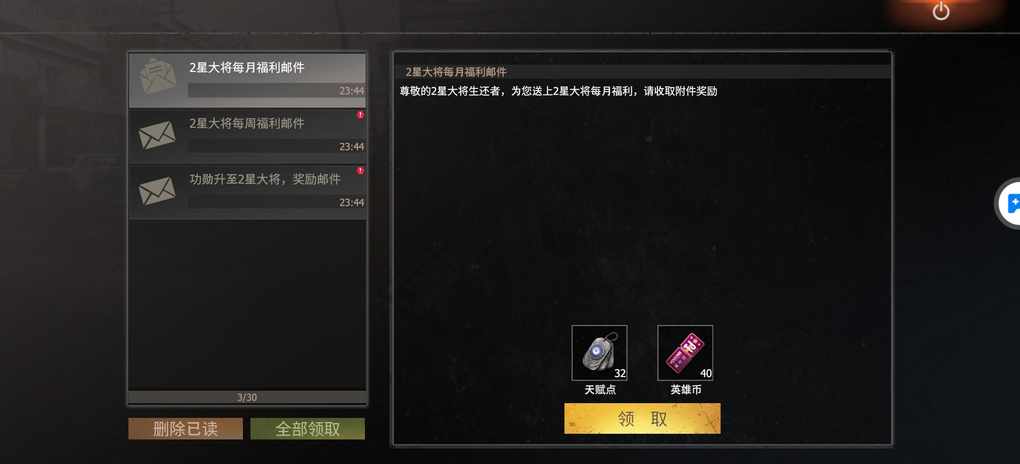Delete read mails via 删除已读
Image resolution: width=1020 pixels, height=464 pixels.
point(185,429)
